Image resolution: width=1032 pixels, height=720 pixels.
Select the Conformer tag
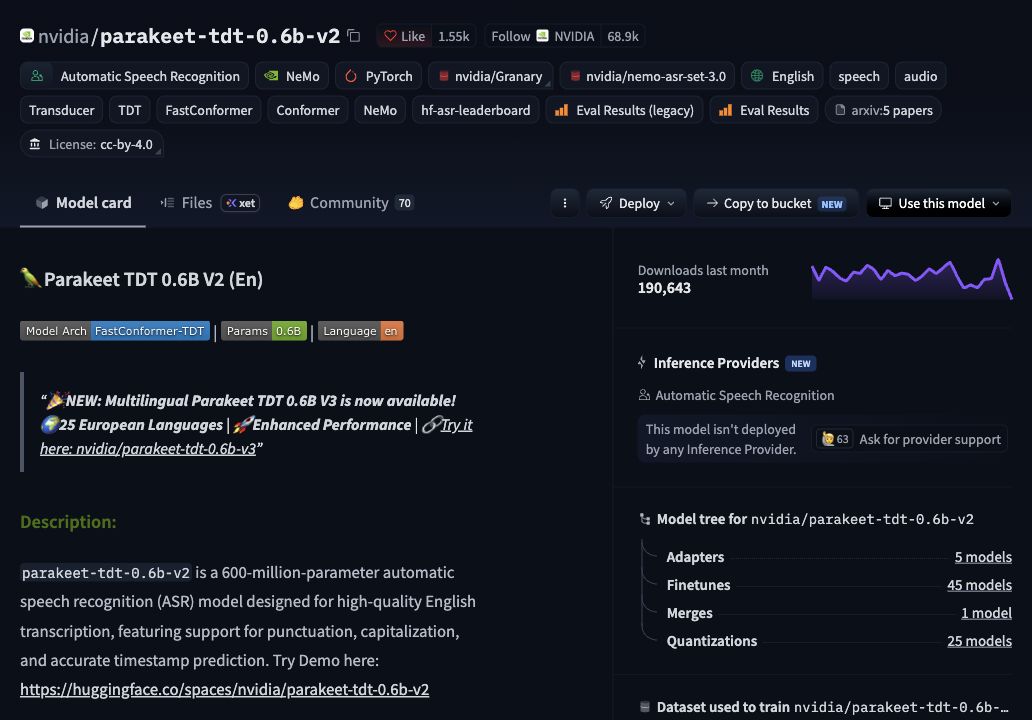click(307, 111)
